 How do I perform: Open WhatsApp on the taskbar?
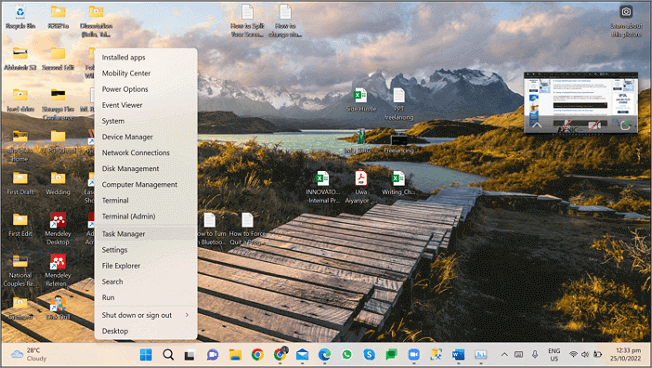346,355
